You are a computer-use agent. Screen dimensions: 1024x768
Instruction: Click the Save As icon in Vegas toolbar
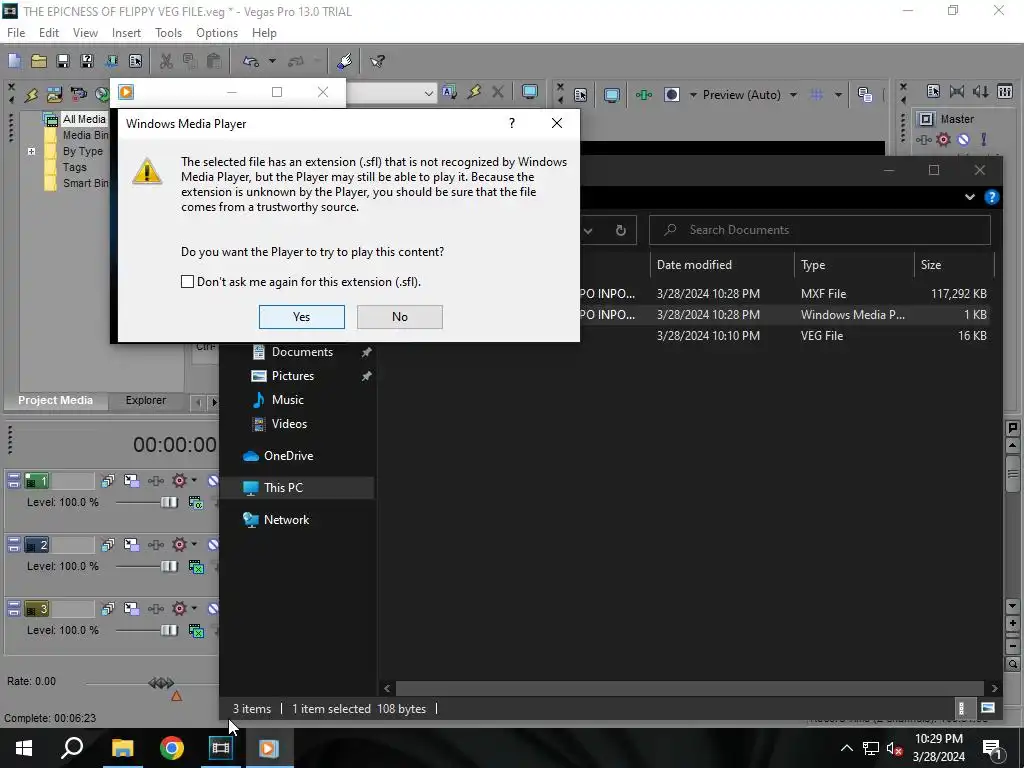pos(87,61)
